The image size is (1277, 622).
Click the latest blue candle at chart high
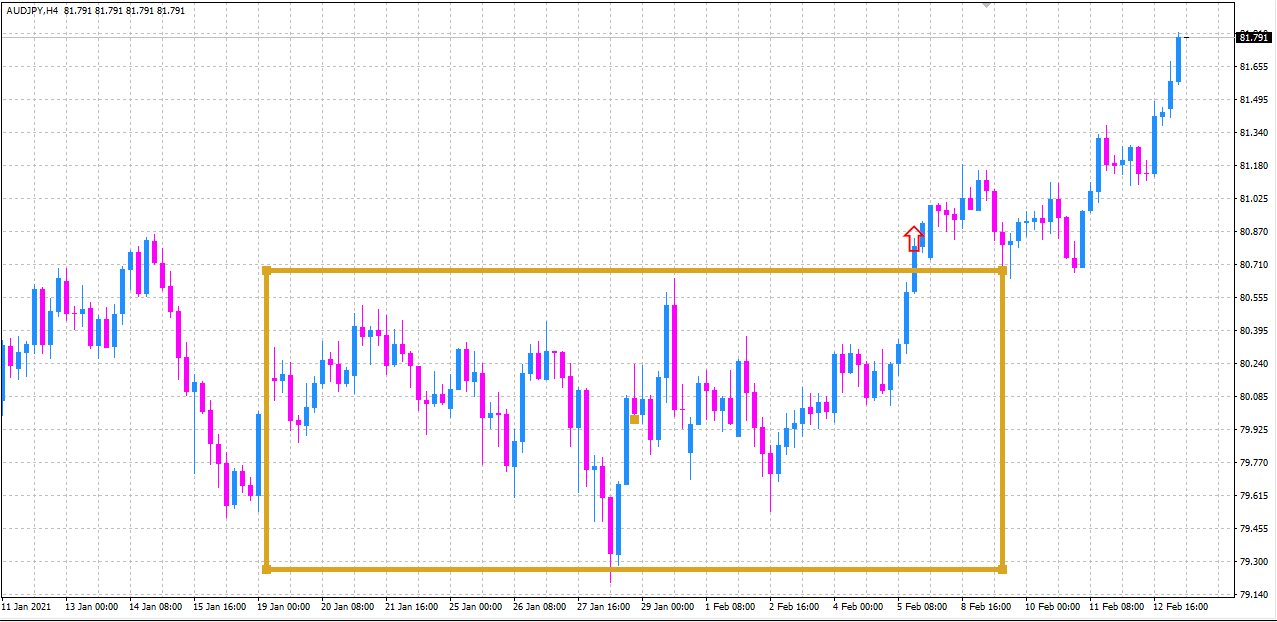click(1179, 60)
